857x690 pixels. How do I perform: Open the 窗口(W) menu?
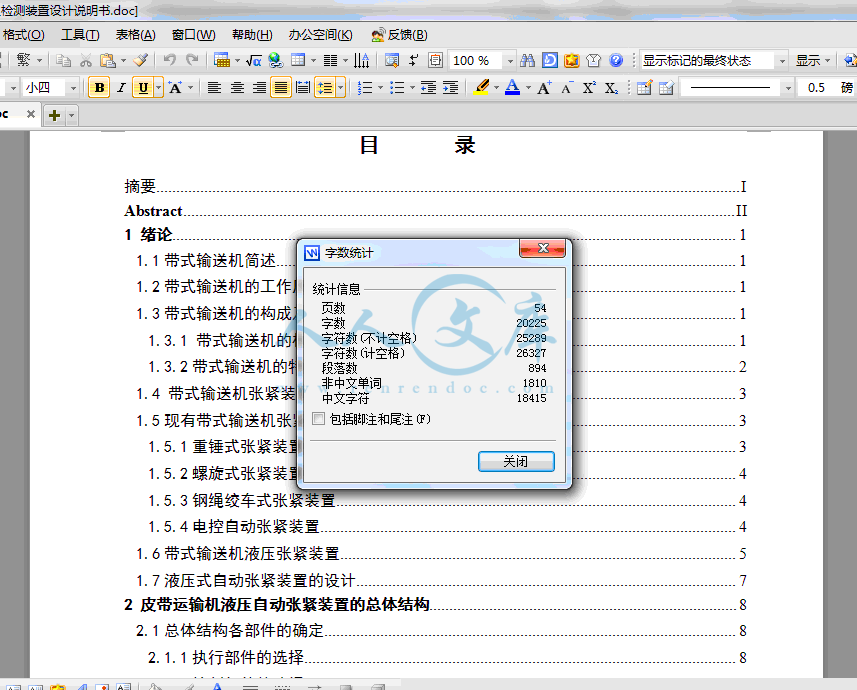point(193,35)
